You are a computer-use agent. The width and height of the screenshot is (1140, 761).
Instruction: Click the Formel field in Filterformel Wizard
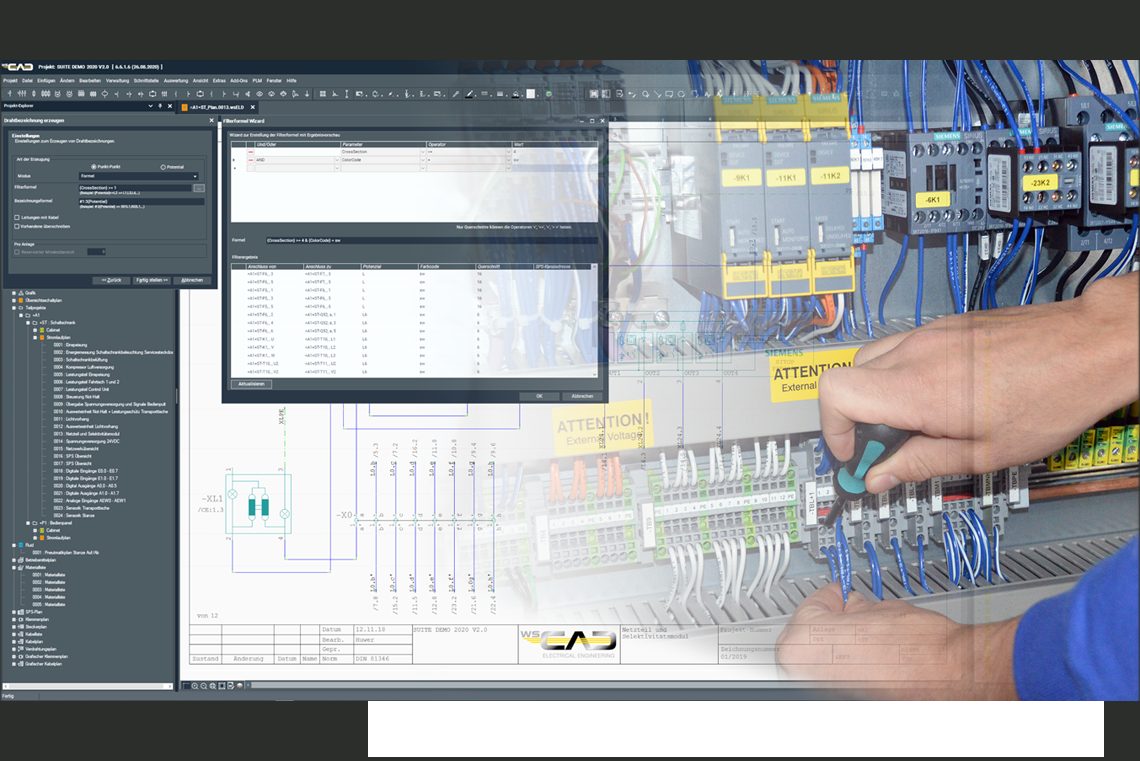[432, 241]
